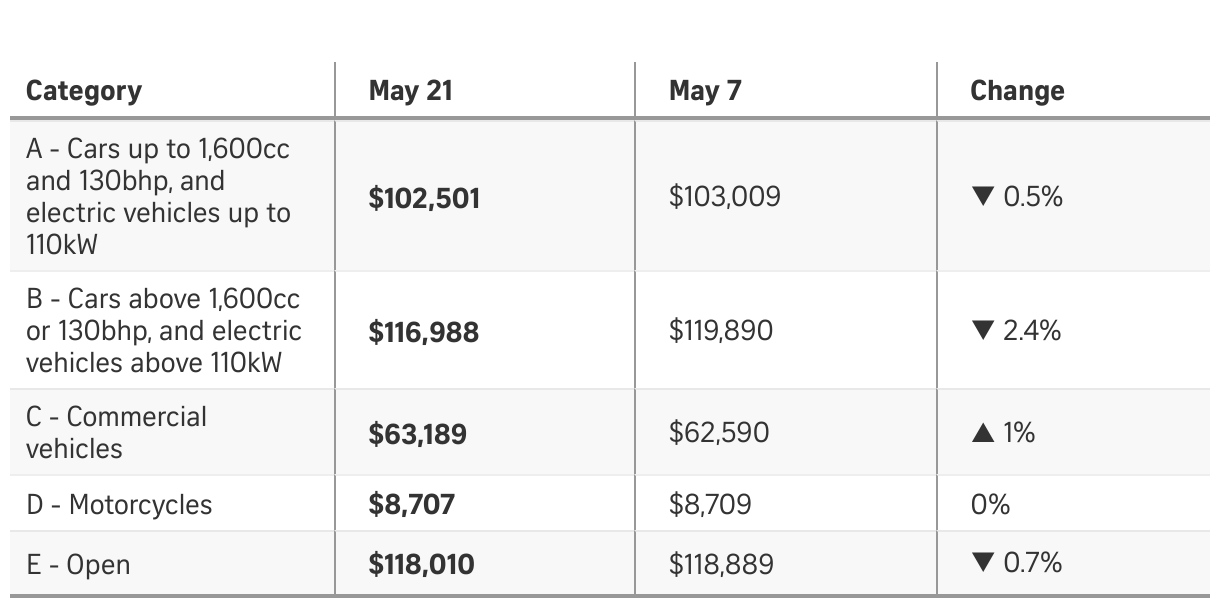
Task: Select the D - Motorcycles row label
Action: (119, 505)
